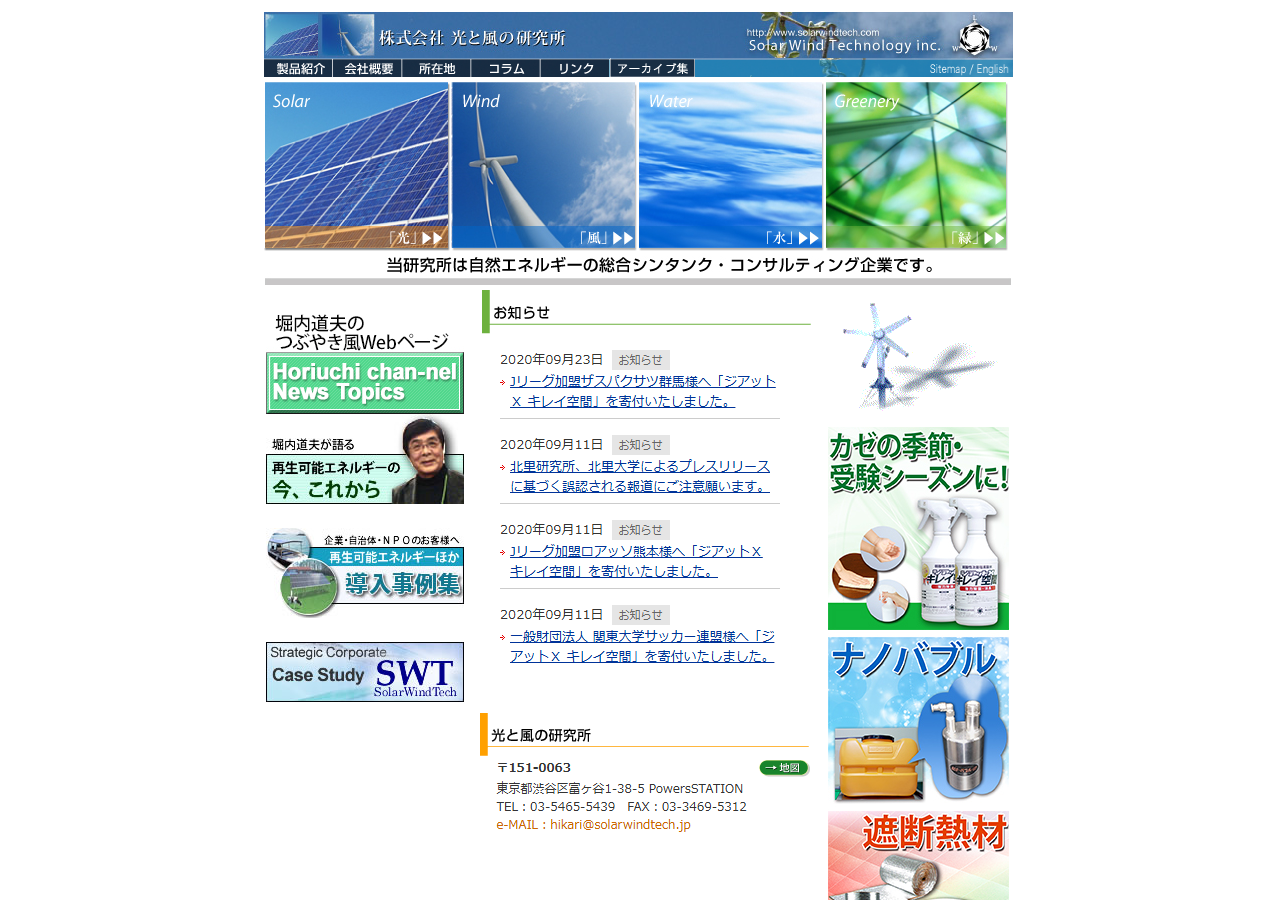This screenshot has width=1280, height=900.
Task: Open the Wind turbine image tile
Action: (x=543, y=165)
